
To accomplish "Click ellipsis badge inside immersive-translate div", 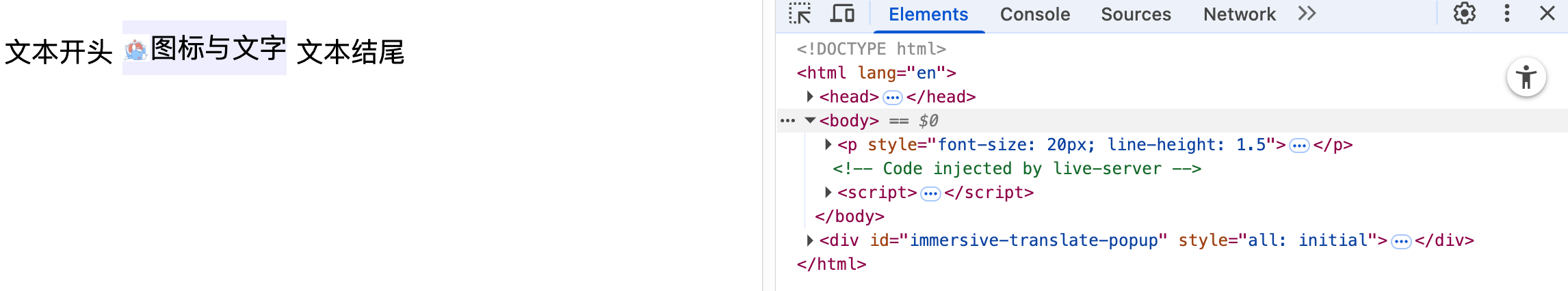I will click(x=1401, y=241).
